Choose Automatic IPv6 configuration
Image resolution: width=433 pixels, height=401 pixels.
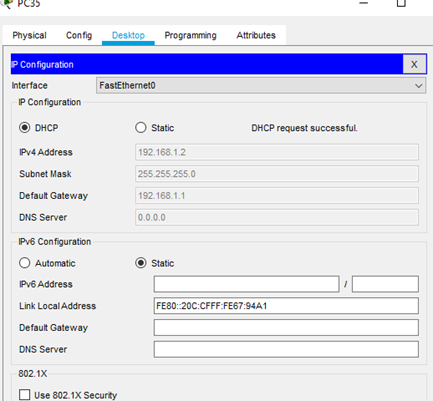(25, 263)
